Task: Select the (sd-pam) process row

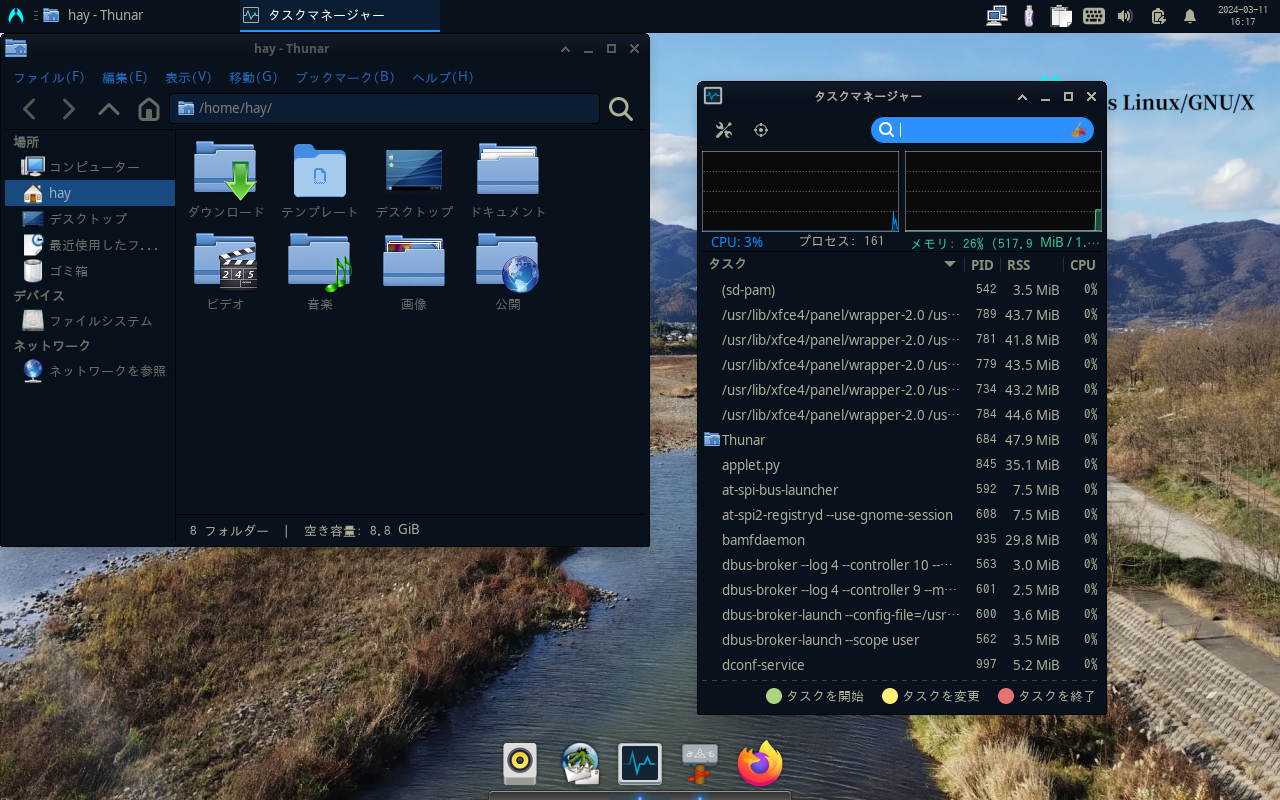Action: pyautogui.click(x=902, y=290)
